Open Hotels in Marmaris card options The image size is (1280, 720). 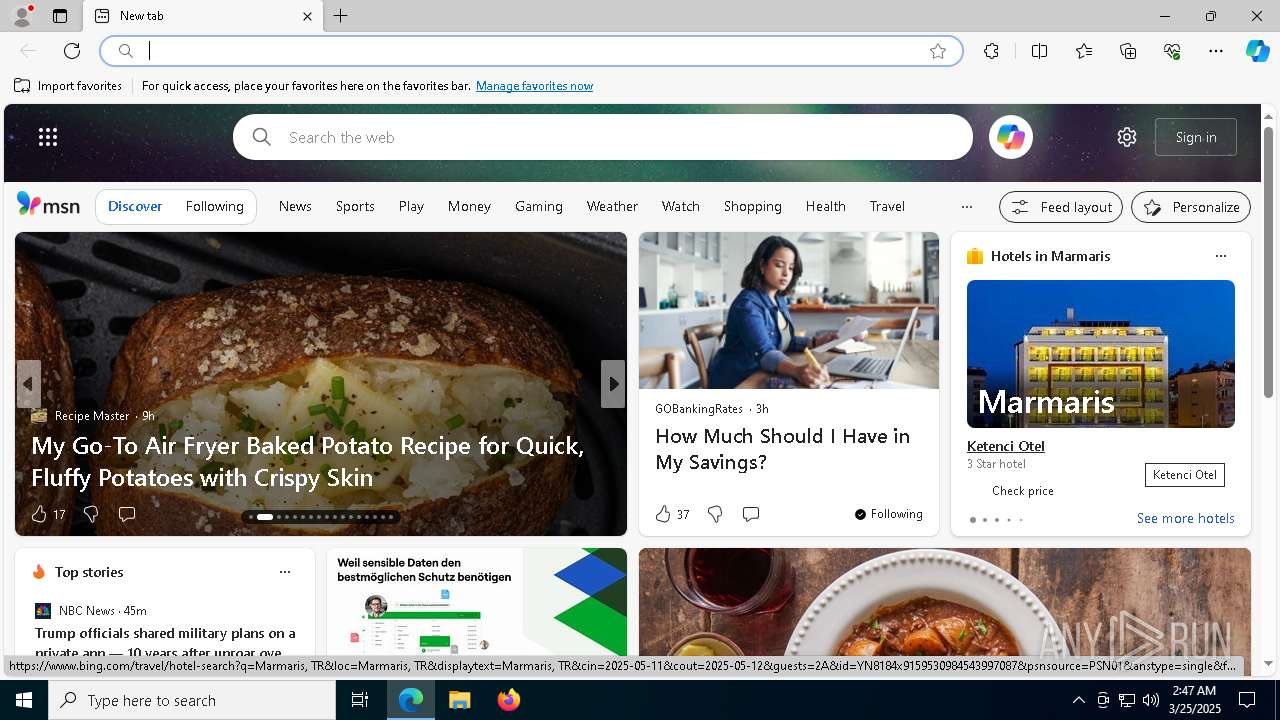pyautogui.click(x=1220, y=256)
